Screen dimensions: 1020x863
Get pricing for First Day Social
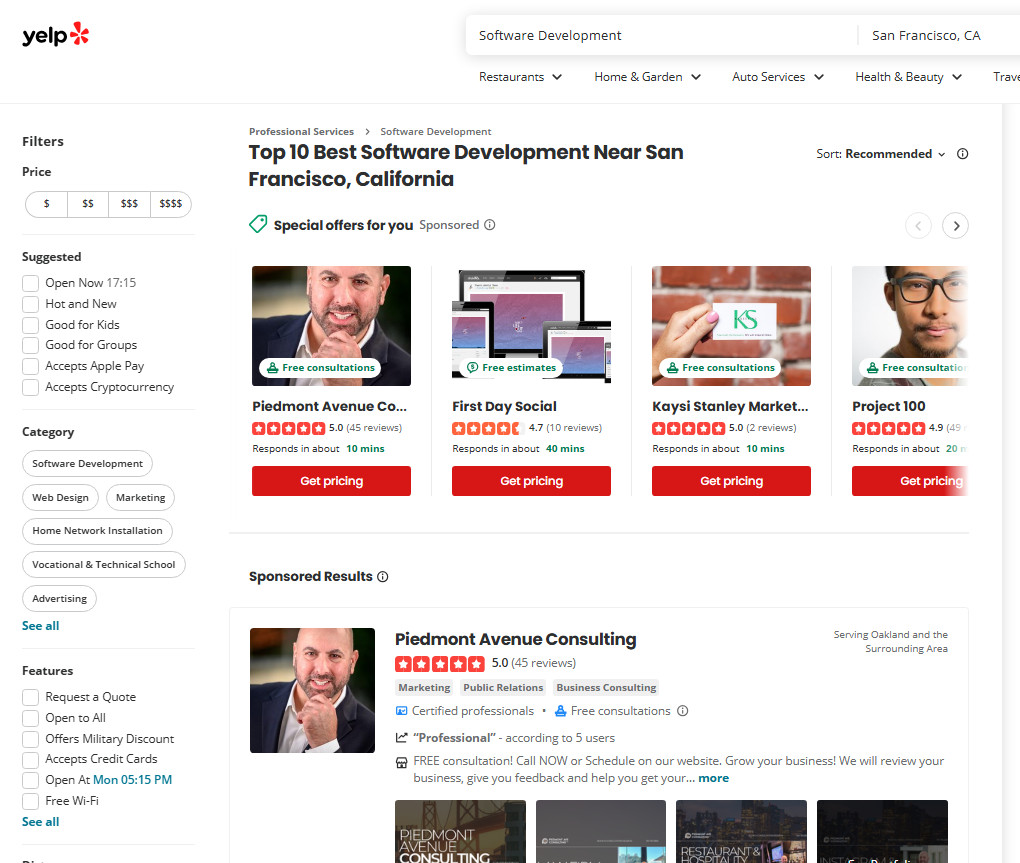(x=531, y=481)
